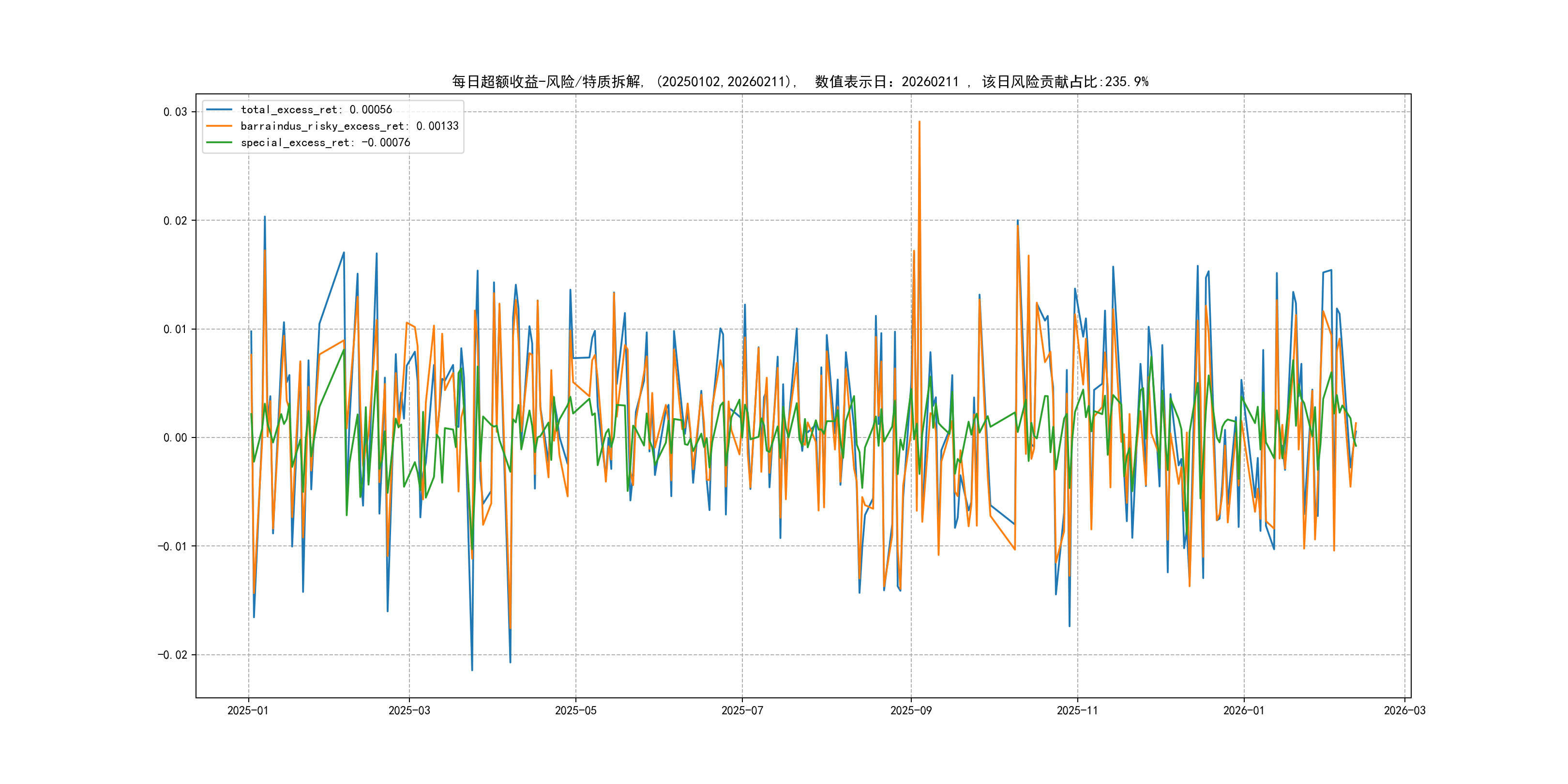Click the blue total_excess_ret legend line
The width and height of the screenshot is (1568, 784).
pos(219,109)
